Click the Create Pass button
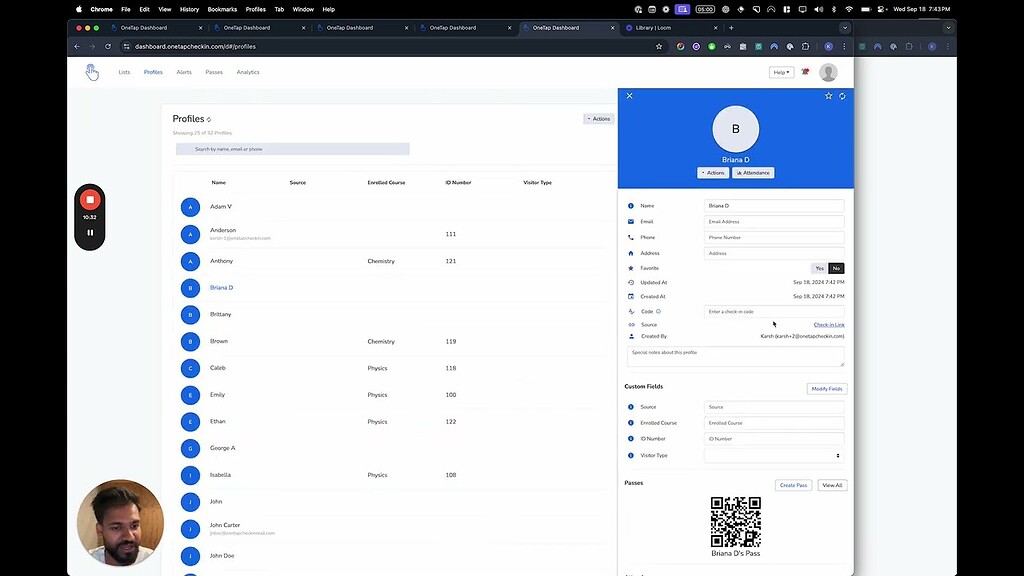The width and height of the screenshot is (1024, 576). 793,485
